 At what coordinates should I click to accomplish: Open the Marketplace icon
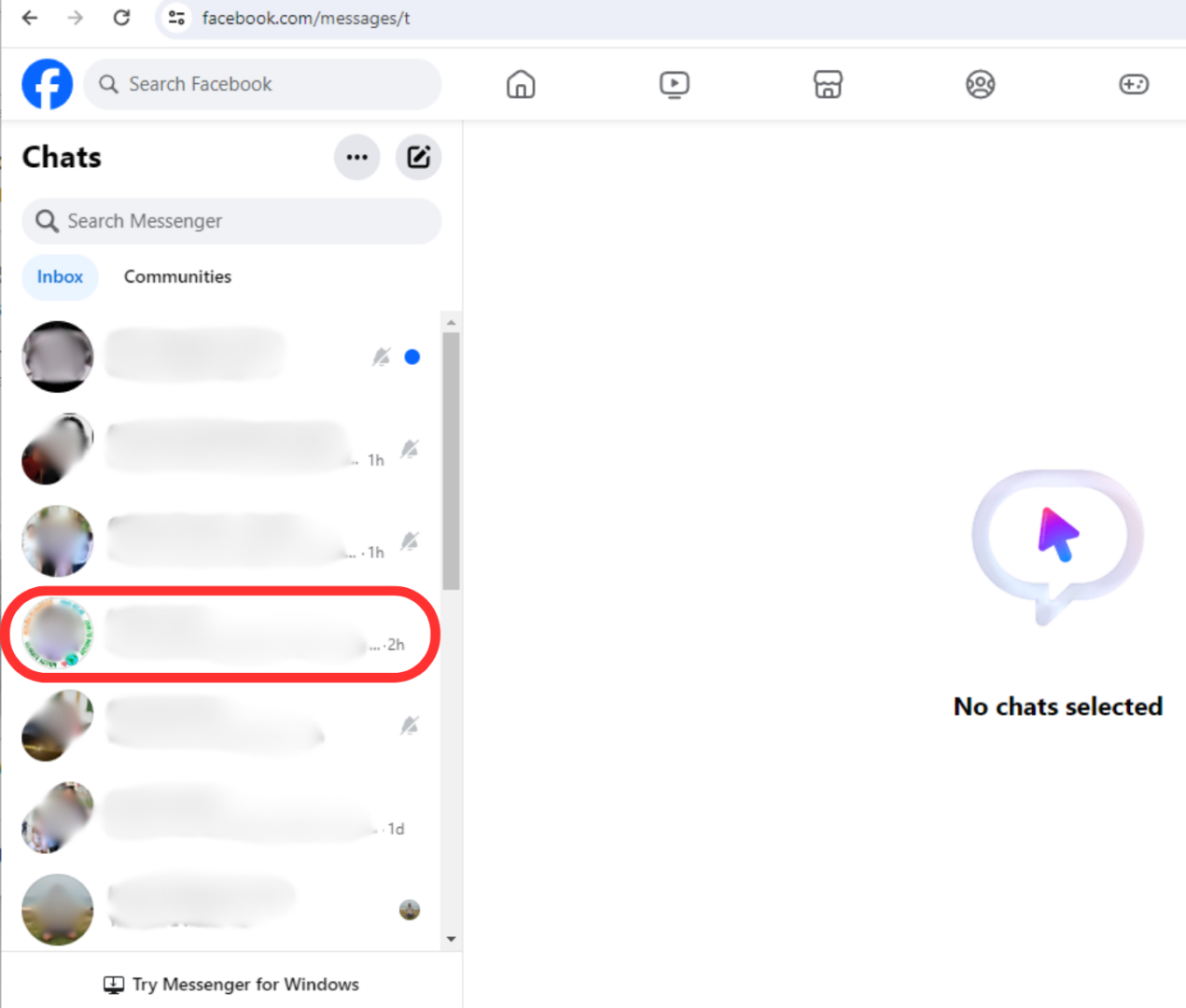pyautogui.click(x=828, y=84)
